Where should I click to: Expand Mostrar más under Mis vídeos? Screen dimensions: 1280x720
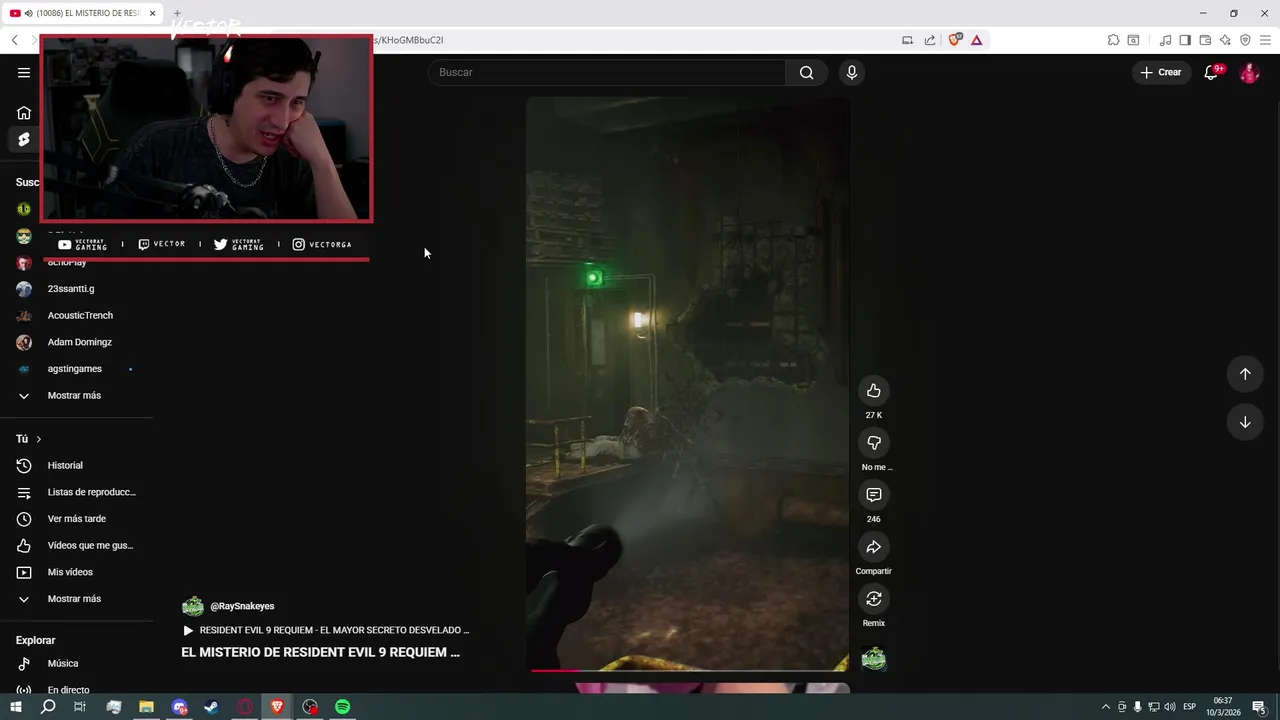[x=74, y=599]
